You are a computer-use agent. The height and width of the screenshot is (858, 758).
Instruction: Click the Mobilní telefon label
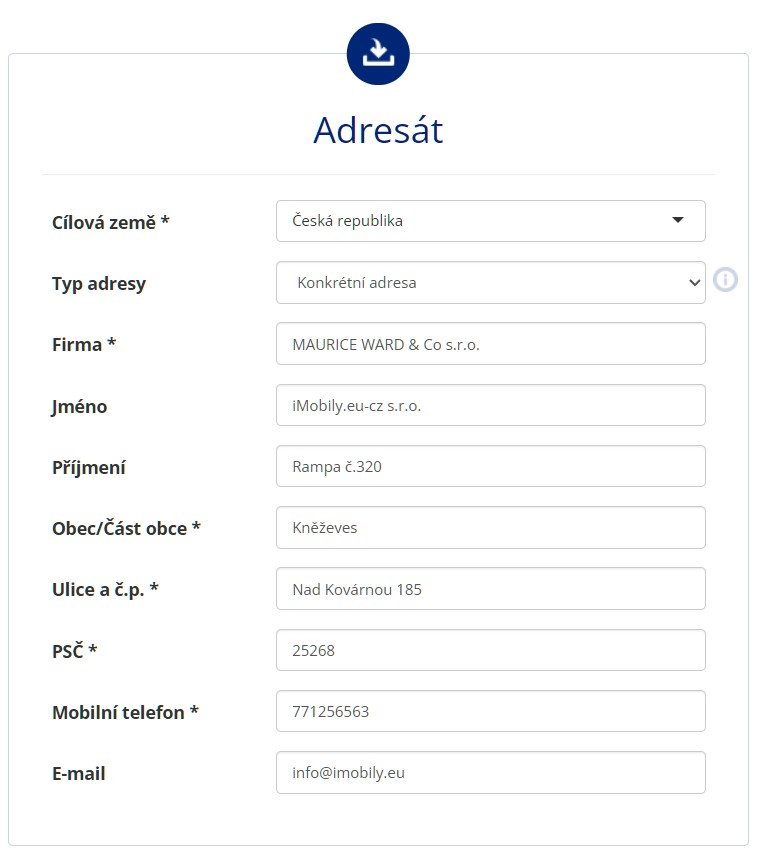(125, 712)
